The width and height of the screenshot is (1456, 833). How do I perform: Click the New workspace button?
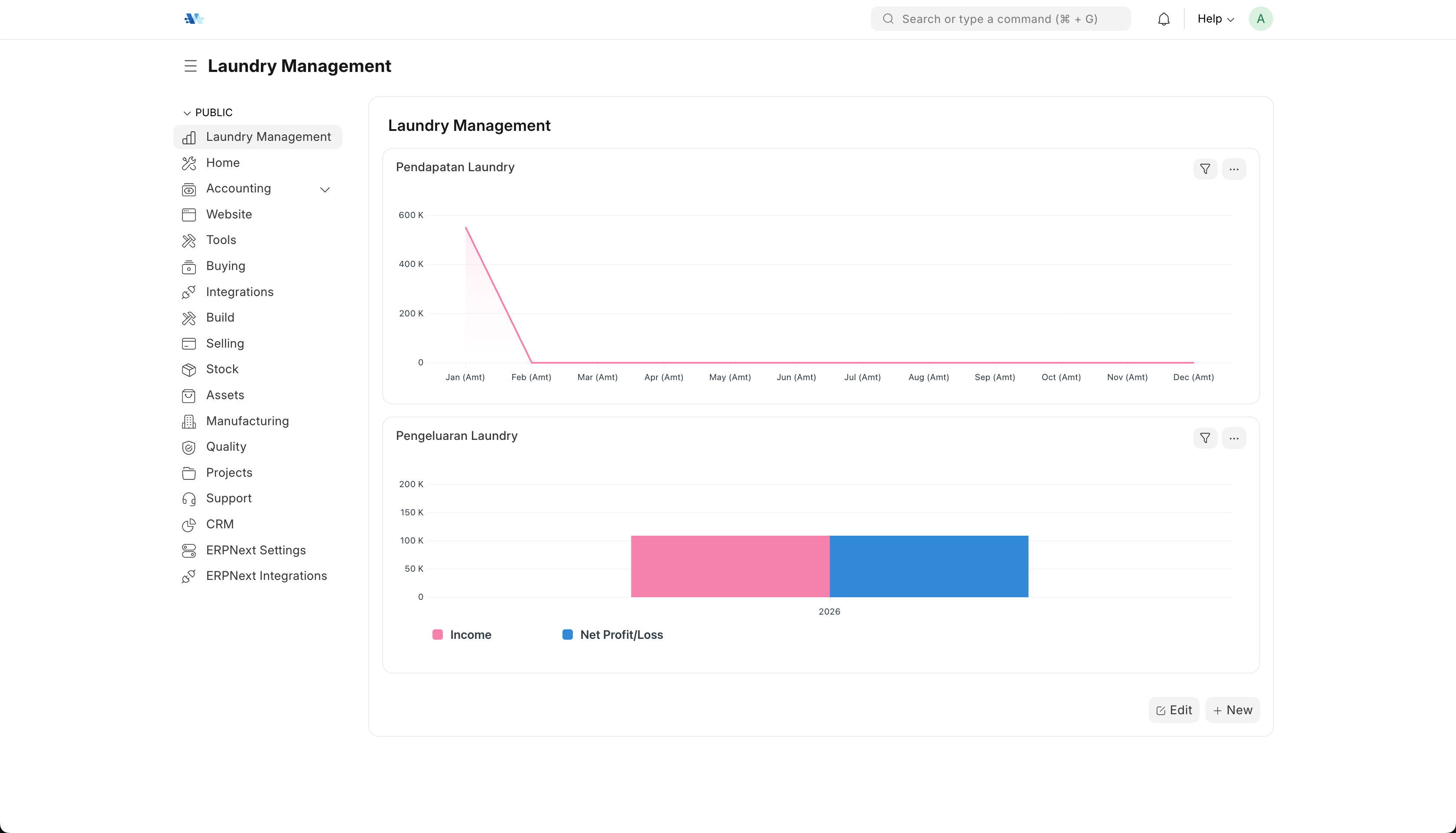coord(1232,710)
